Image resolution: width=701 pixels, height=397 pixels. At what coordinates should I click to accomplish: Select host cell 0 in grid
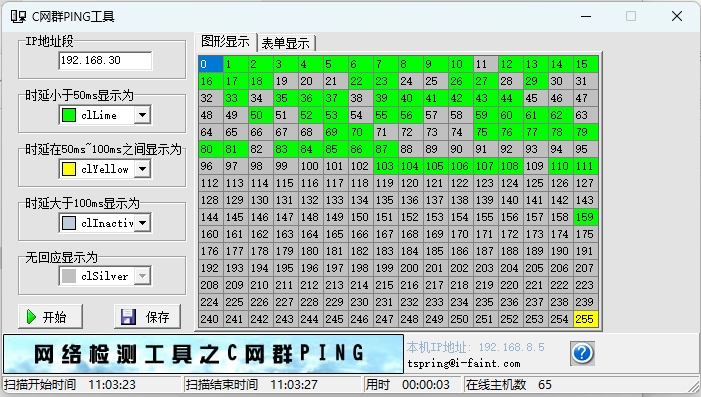(211, 64)
